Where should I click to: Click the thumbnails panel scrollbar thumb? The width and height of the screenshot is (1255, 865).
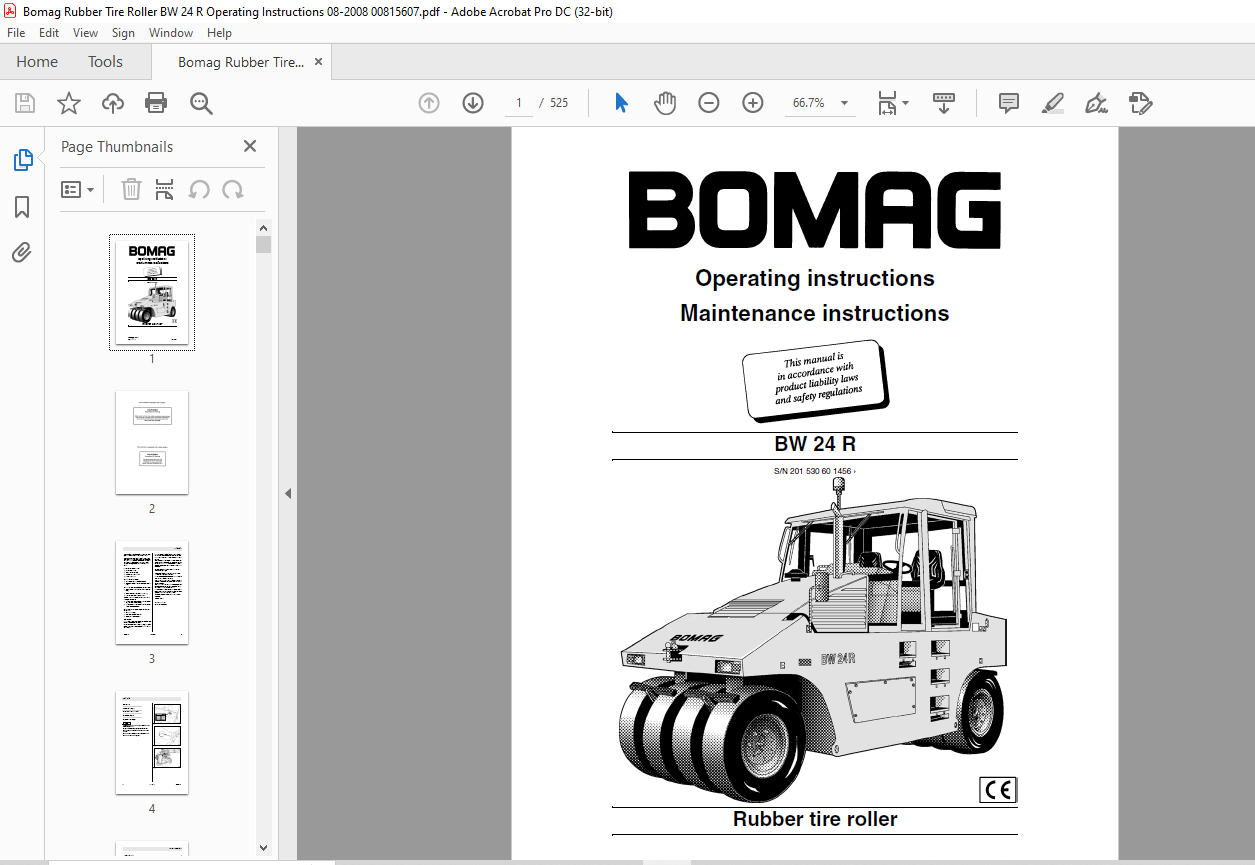263,245
